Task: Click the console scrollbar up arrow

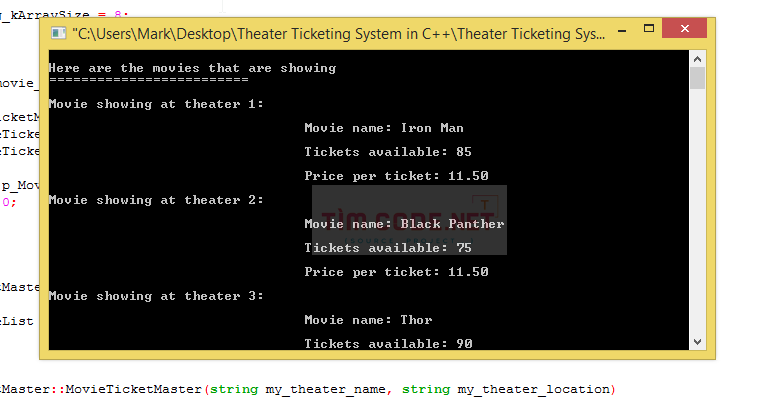Action: [697, 59]
